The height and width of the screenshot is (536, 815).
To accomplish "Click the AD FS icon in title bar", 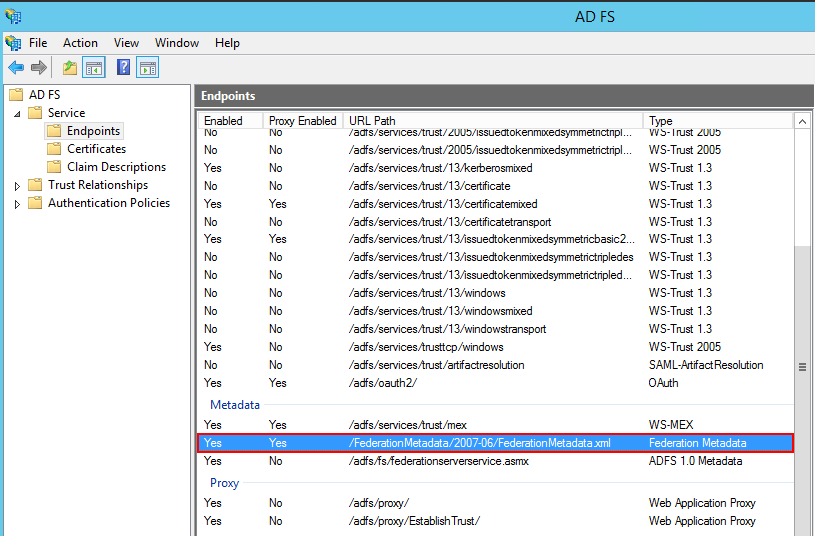I will point(13,17).
